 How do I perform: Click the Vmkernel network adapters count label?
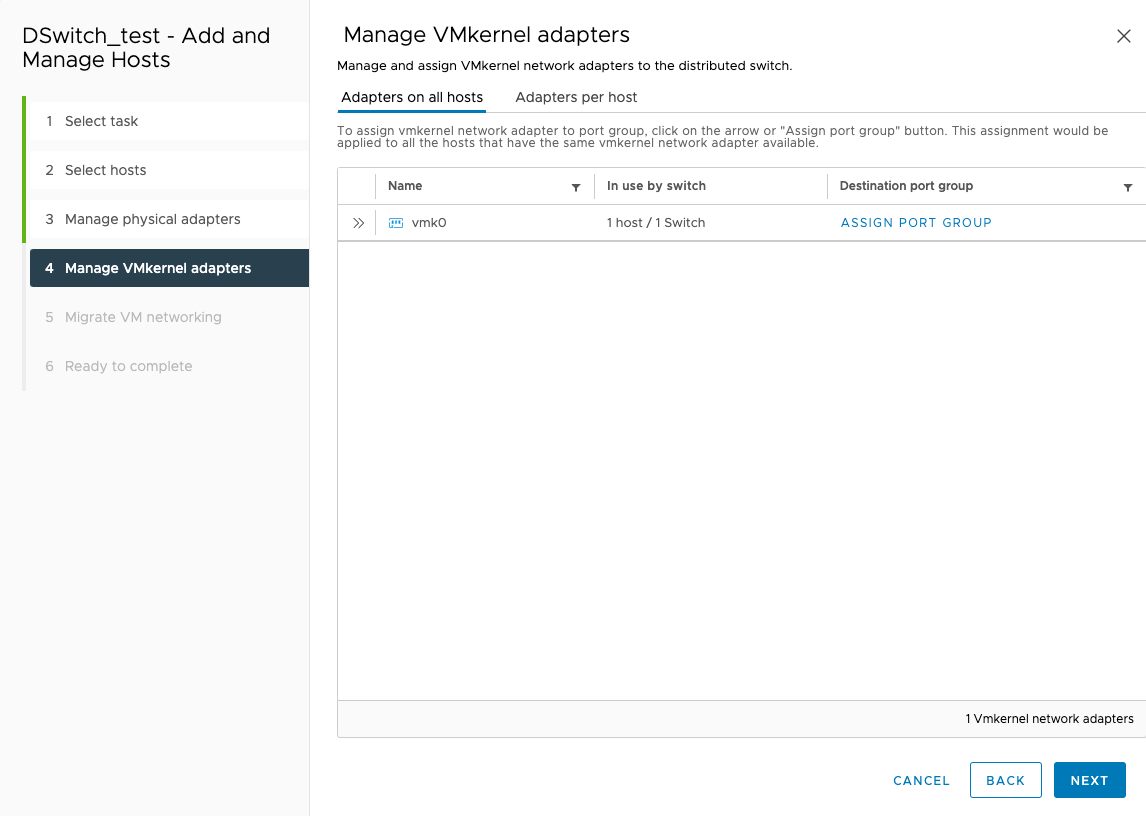(x=1048, y=718)
